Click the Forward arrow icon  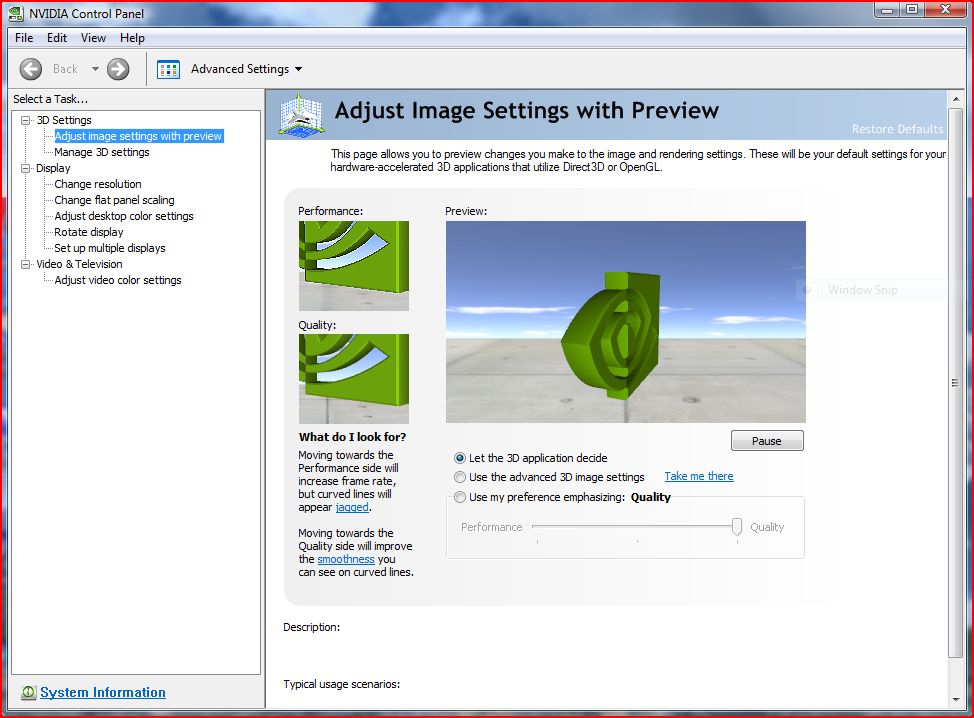(x=118, y=69)
